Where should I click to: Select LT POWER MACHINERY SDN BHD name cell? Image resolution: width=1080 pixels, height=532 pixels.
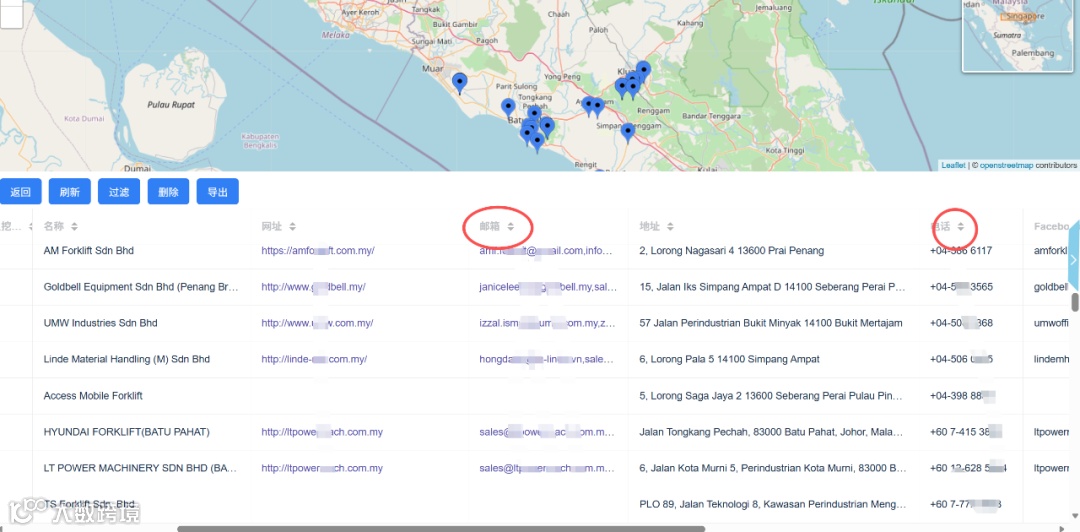tap(141, 469)
